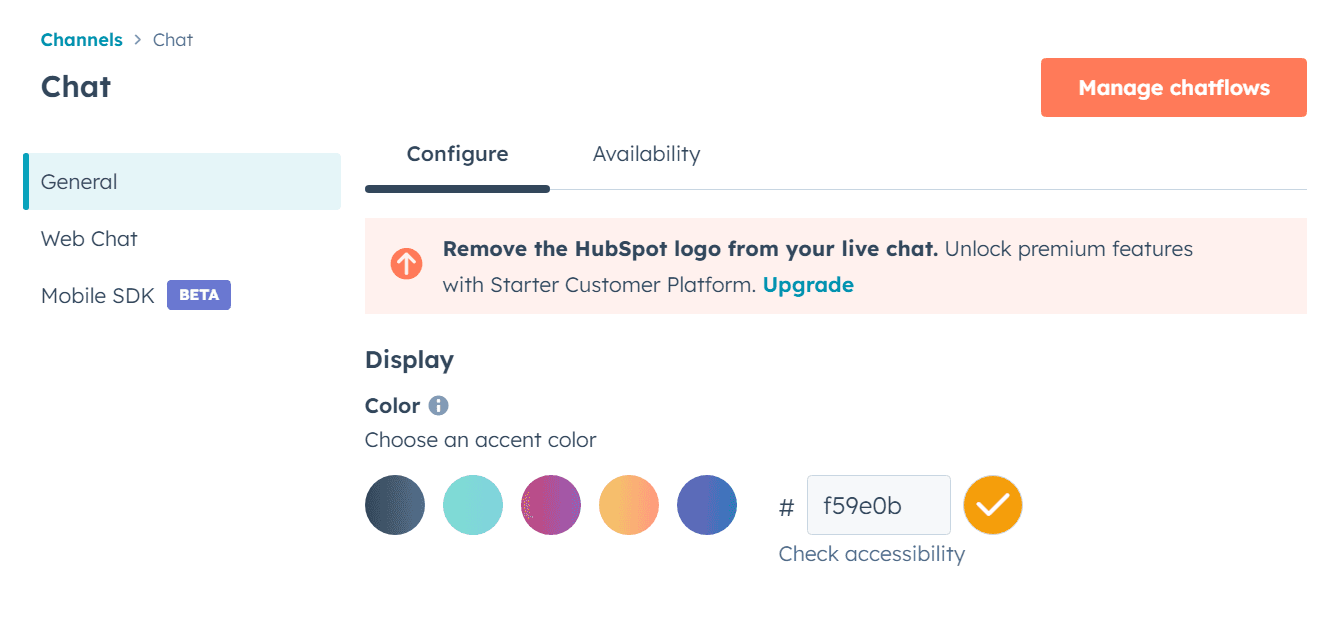Click the hex color input field f59e0b
The image size is (1339, 631).
pos(878,505)
